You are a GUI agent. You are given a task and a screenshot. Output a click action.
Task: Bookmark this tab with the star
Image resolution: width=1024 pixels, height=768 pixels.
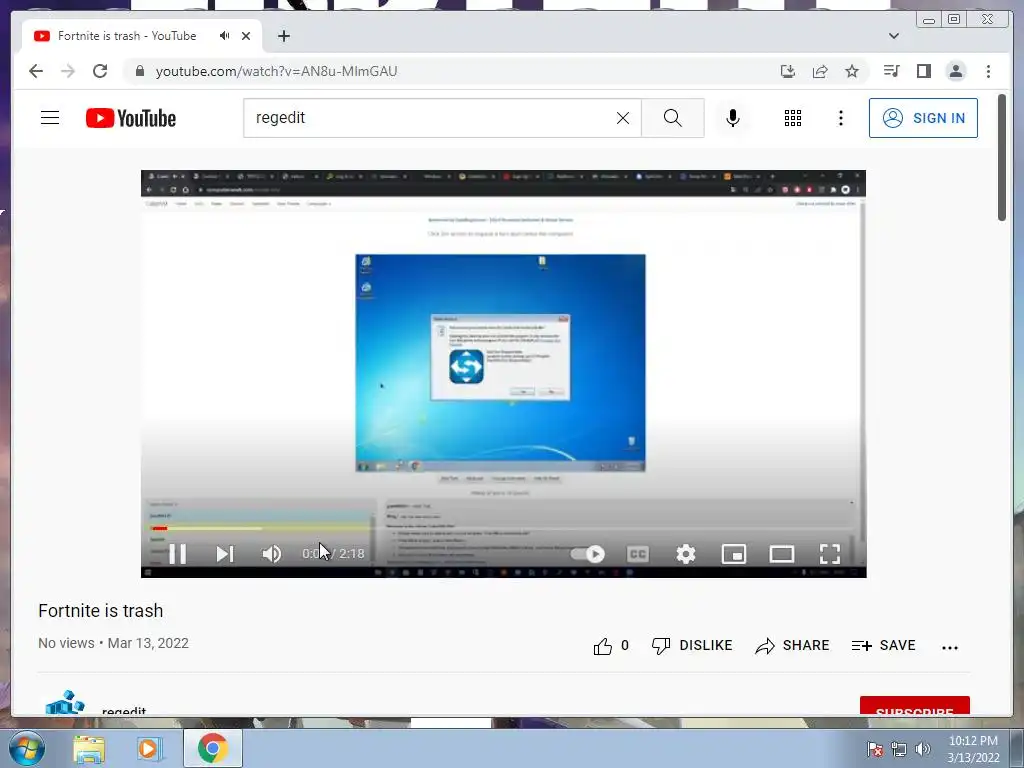click(852, 71)
